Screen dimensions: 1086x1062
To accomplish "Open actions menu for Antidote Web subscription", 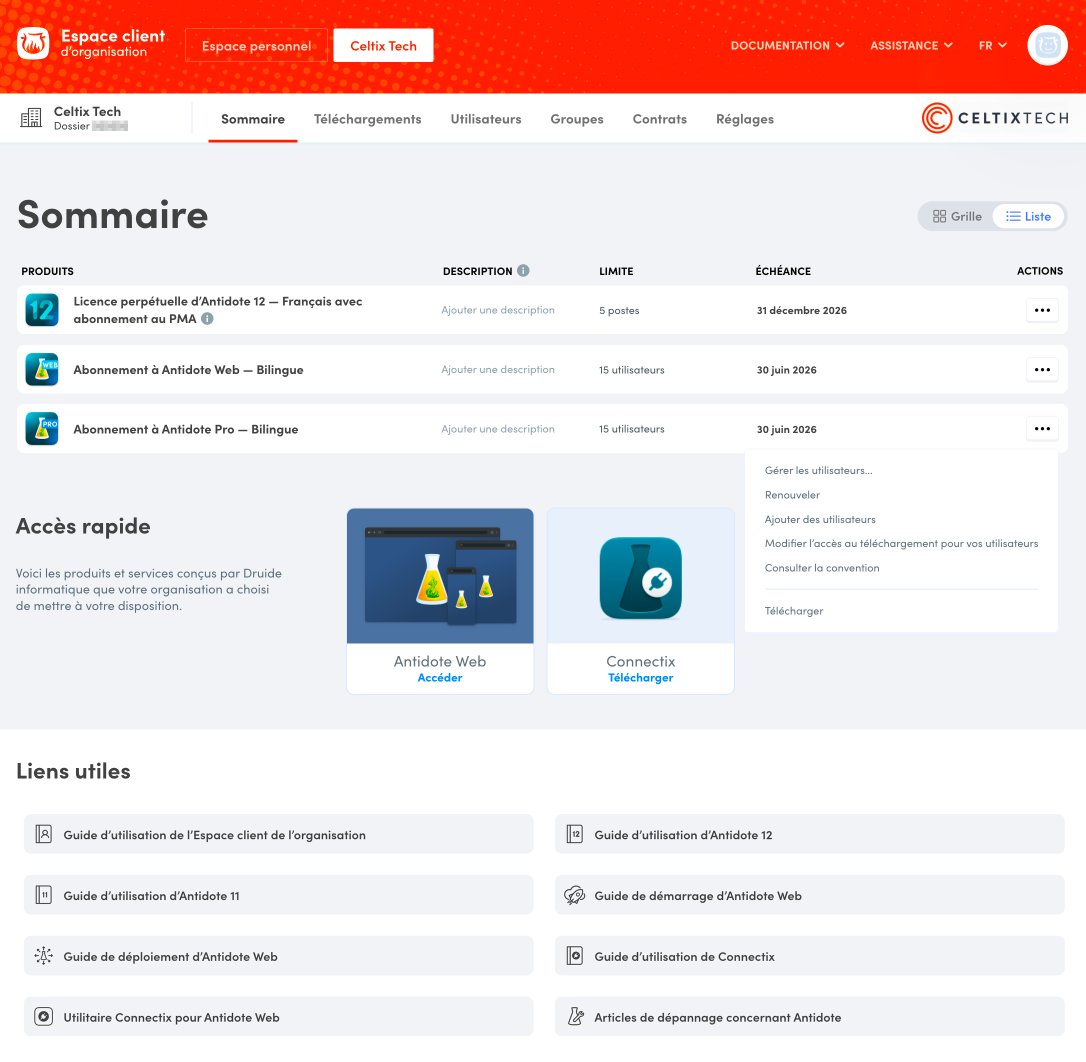I will pos(1042,370).
